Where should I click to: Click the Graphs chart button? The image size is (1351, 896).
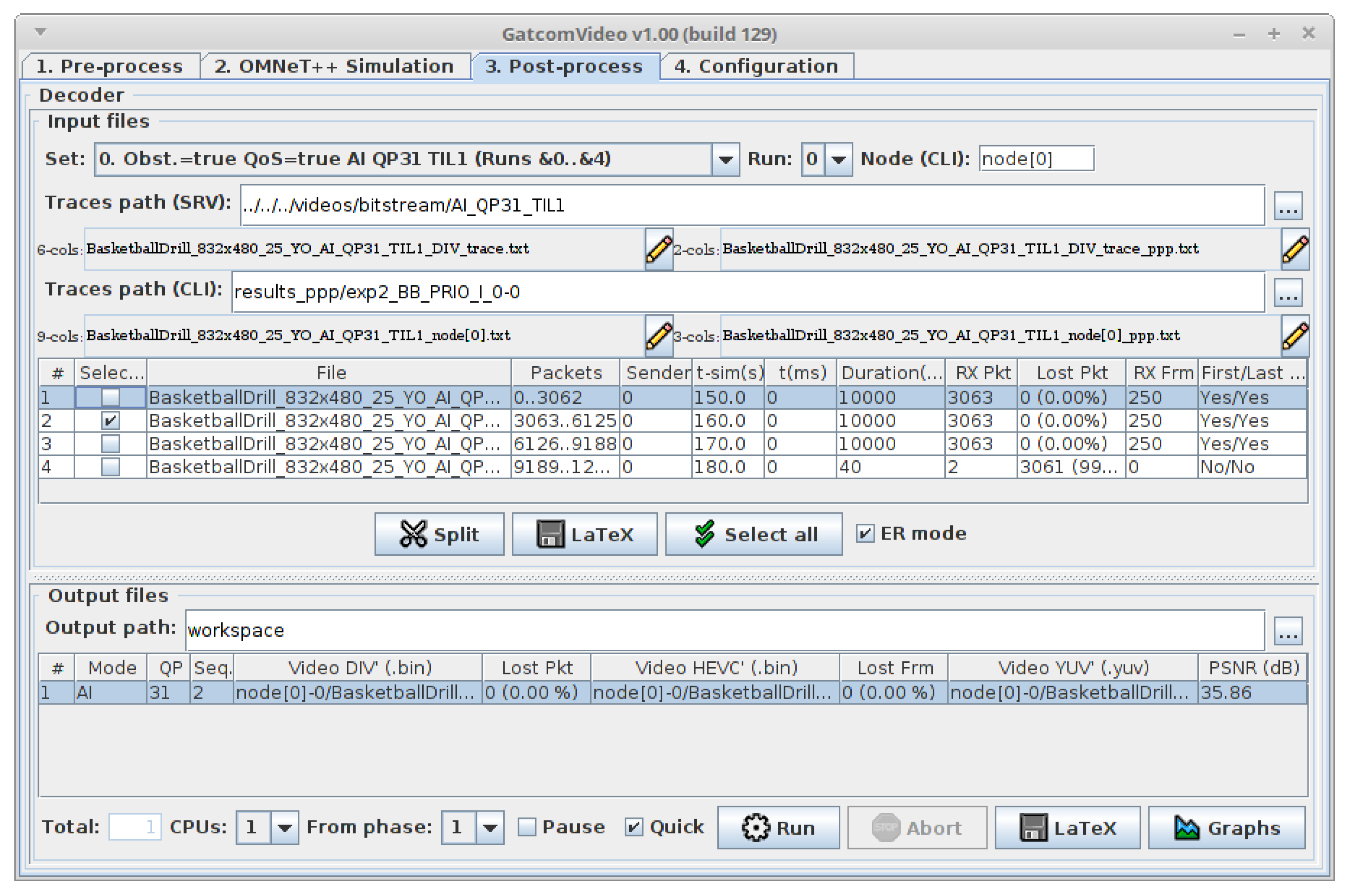click(1226, 827)
